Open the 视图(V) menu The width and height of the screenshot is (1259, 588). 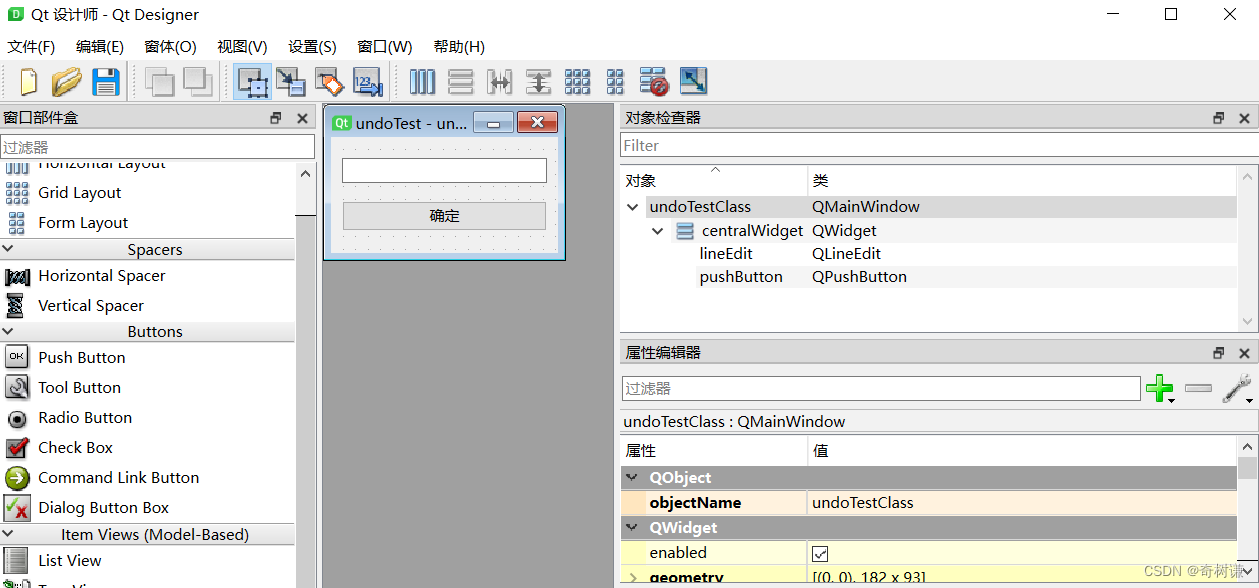point(240,46)
